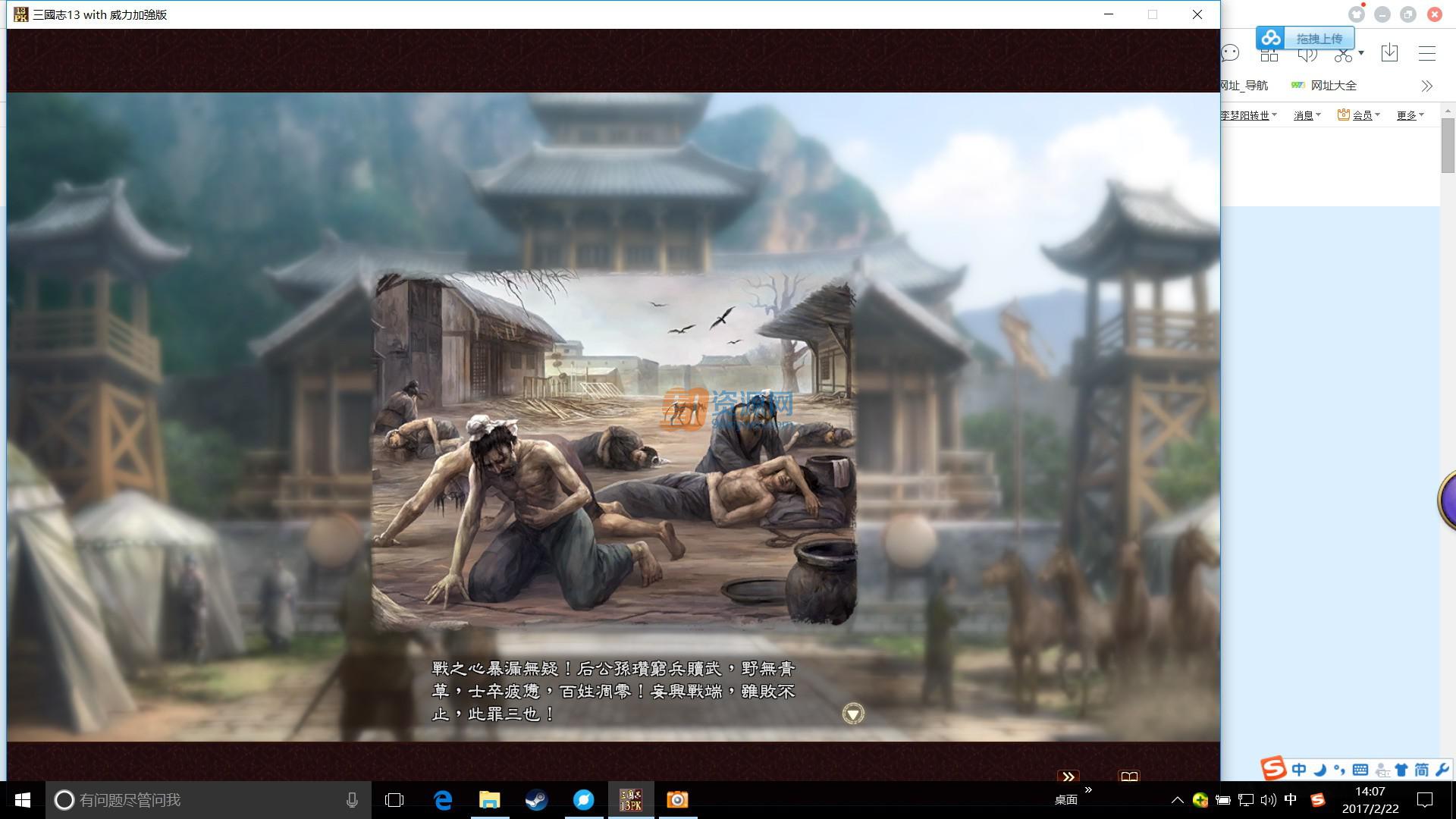Toggle punctuation mode on Sogou bar
Image resolution: width=1456 pixels, height=819 pixels.
pos(1339,770)
